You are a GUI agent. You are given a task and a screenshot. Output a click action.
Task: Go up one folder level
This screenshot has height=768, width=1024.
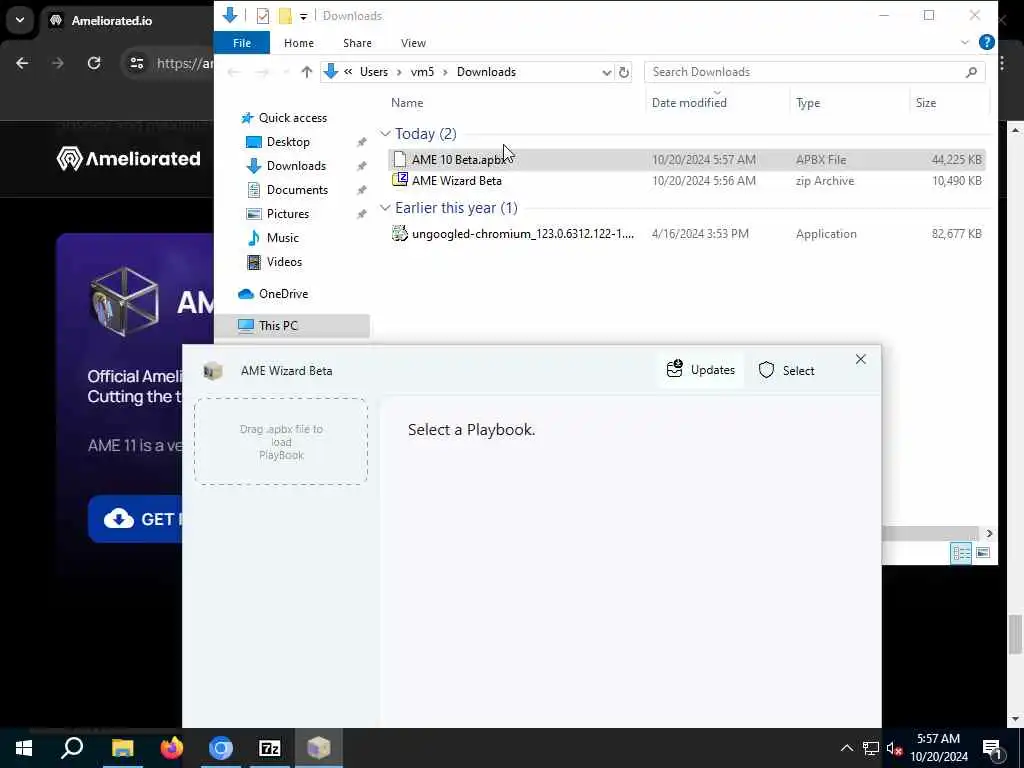306,72
